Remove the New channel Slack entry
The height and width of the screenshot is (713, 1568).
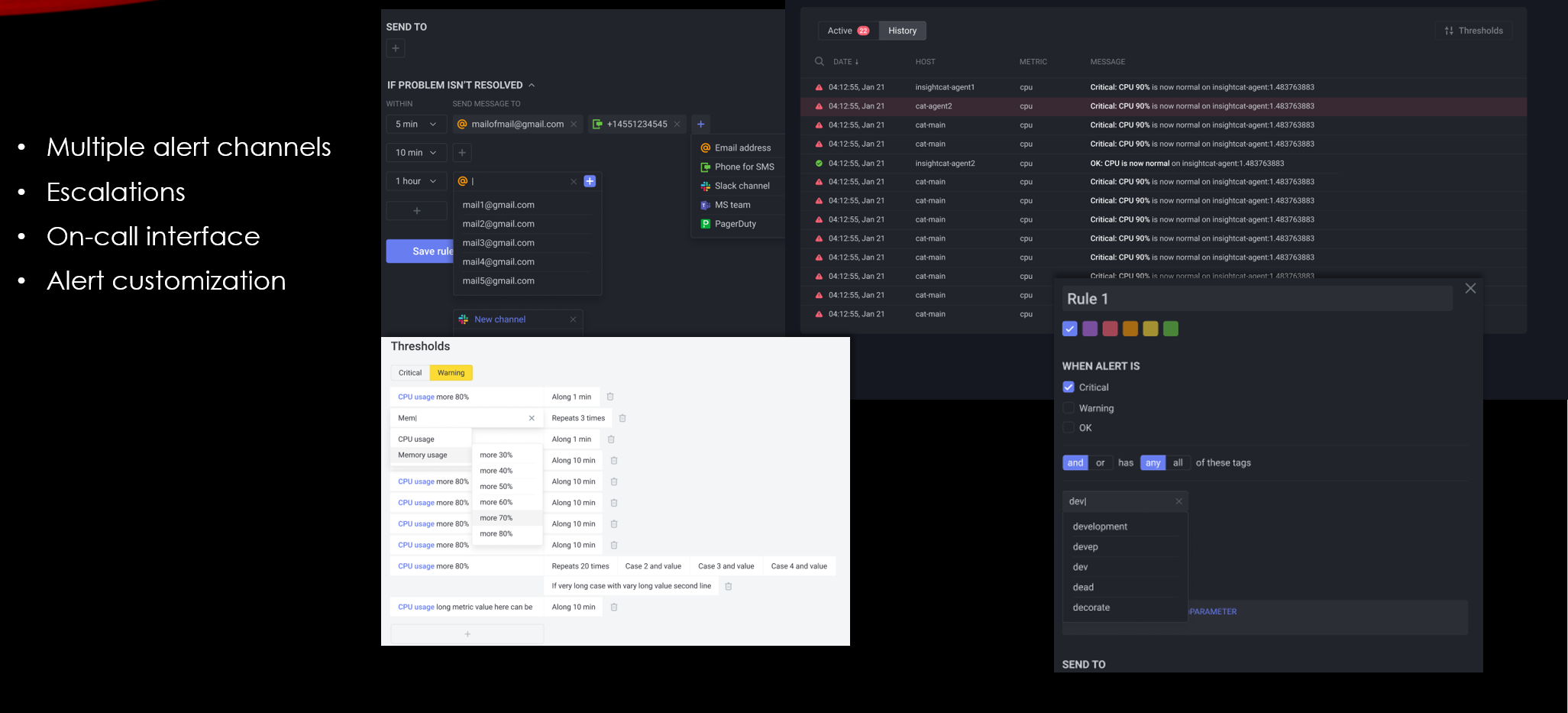[x=573, y=319]
